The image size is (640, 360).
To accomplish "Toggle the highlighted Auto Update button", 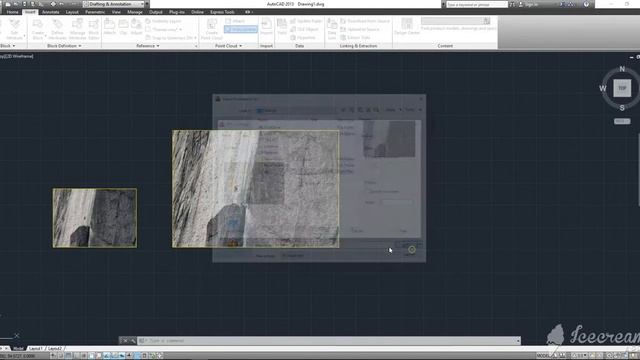I will pyautogui.click(x=241, y=29).
